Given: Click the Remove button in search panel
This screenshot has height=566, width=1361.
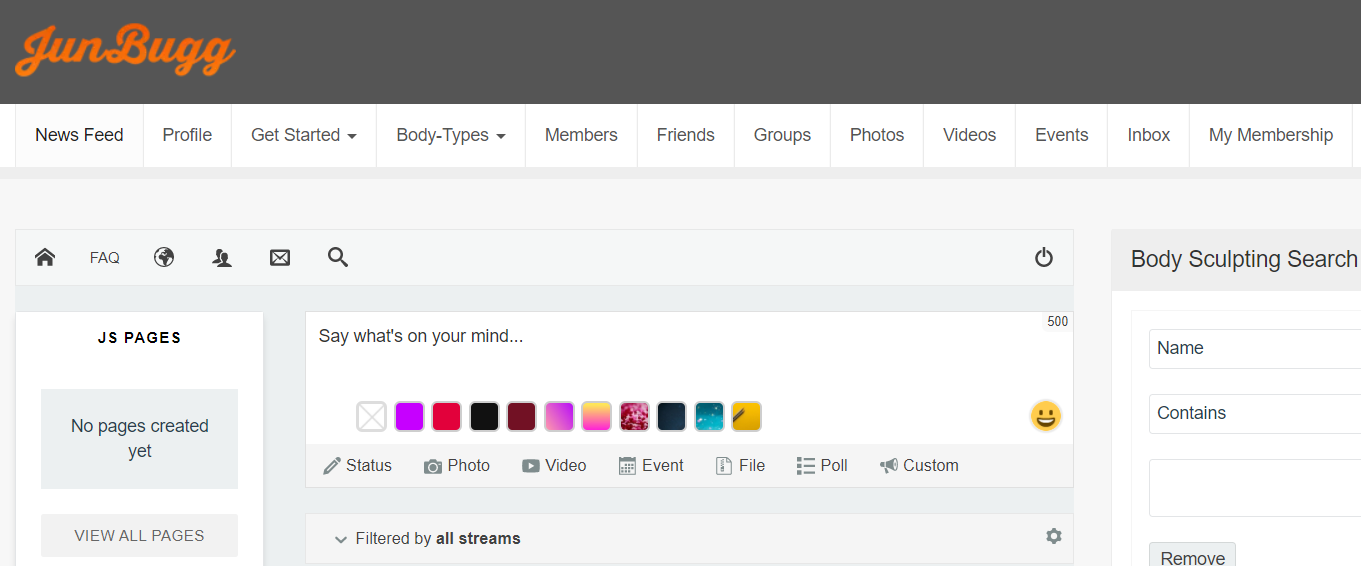Looking at the screenshot, I should pyautogui.click(x=1192, y=556).
